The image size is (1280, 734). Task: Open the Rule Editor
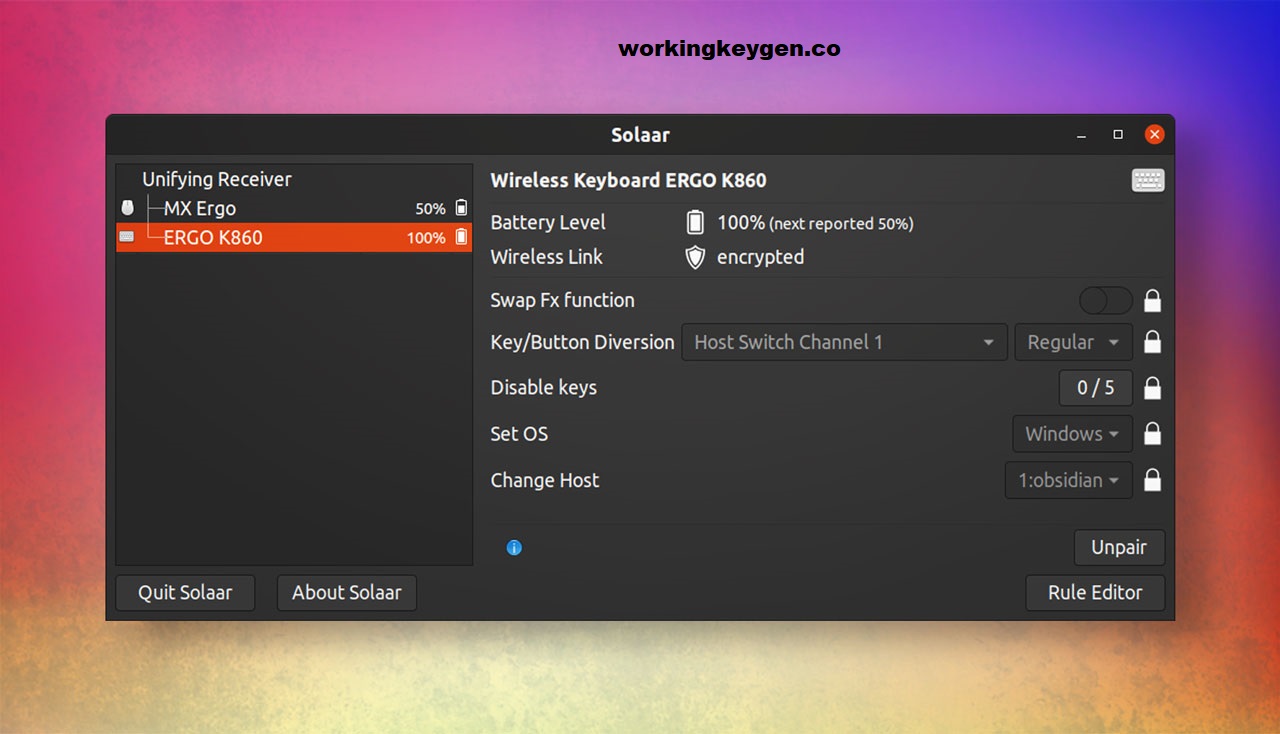pyautogui.click(x=1095, y=592)
